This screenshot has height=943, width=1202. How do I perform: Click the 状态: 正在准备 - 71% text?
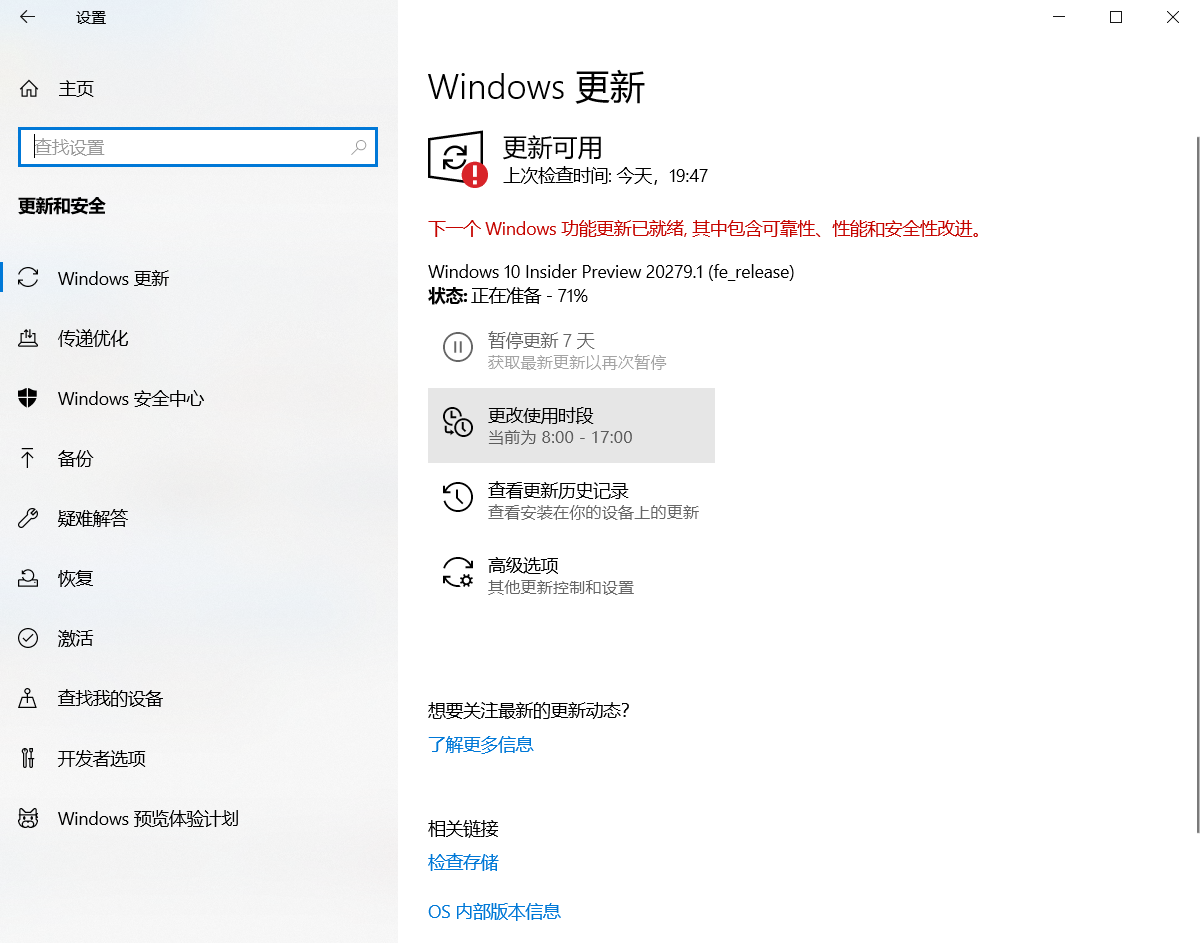coord(508,296)
